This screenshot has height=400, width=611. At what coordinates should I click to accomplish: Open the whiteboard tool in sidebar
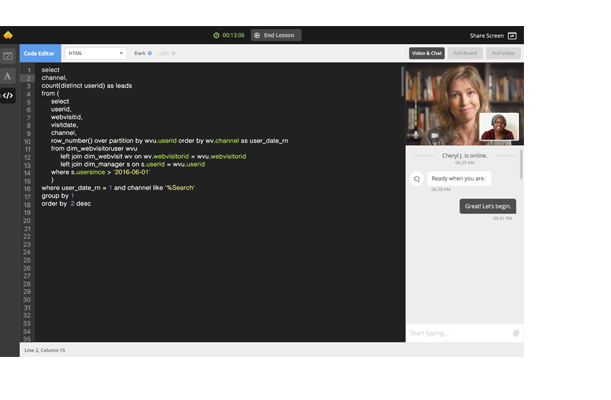tap(8, 56)
